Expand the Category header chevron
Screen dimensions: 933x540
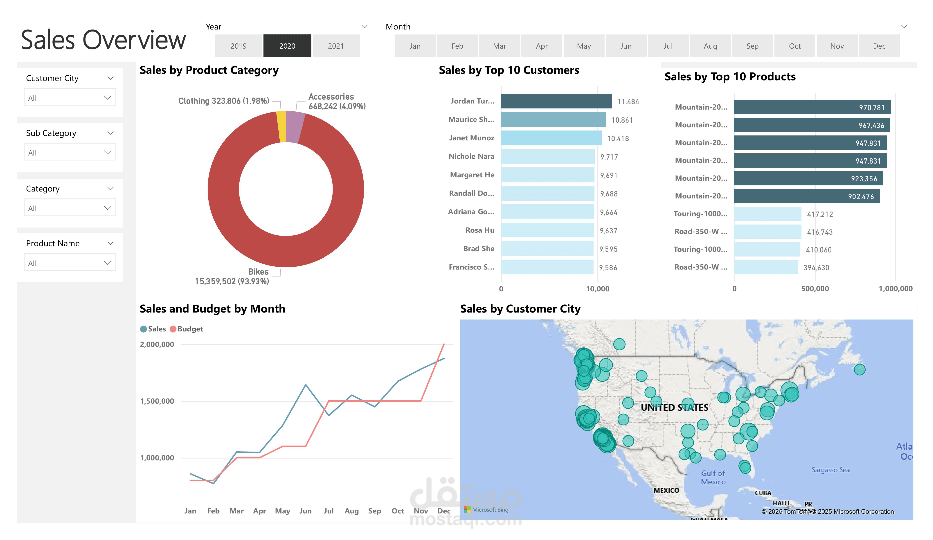click(110, 189)
